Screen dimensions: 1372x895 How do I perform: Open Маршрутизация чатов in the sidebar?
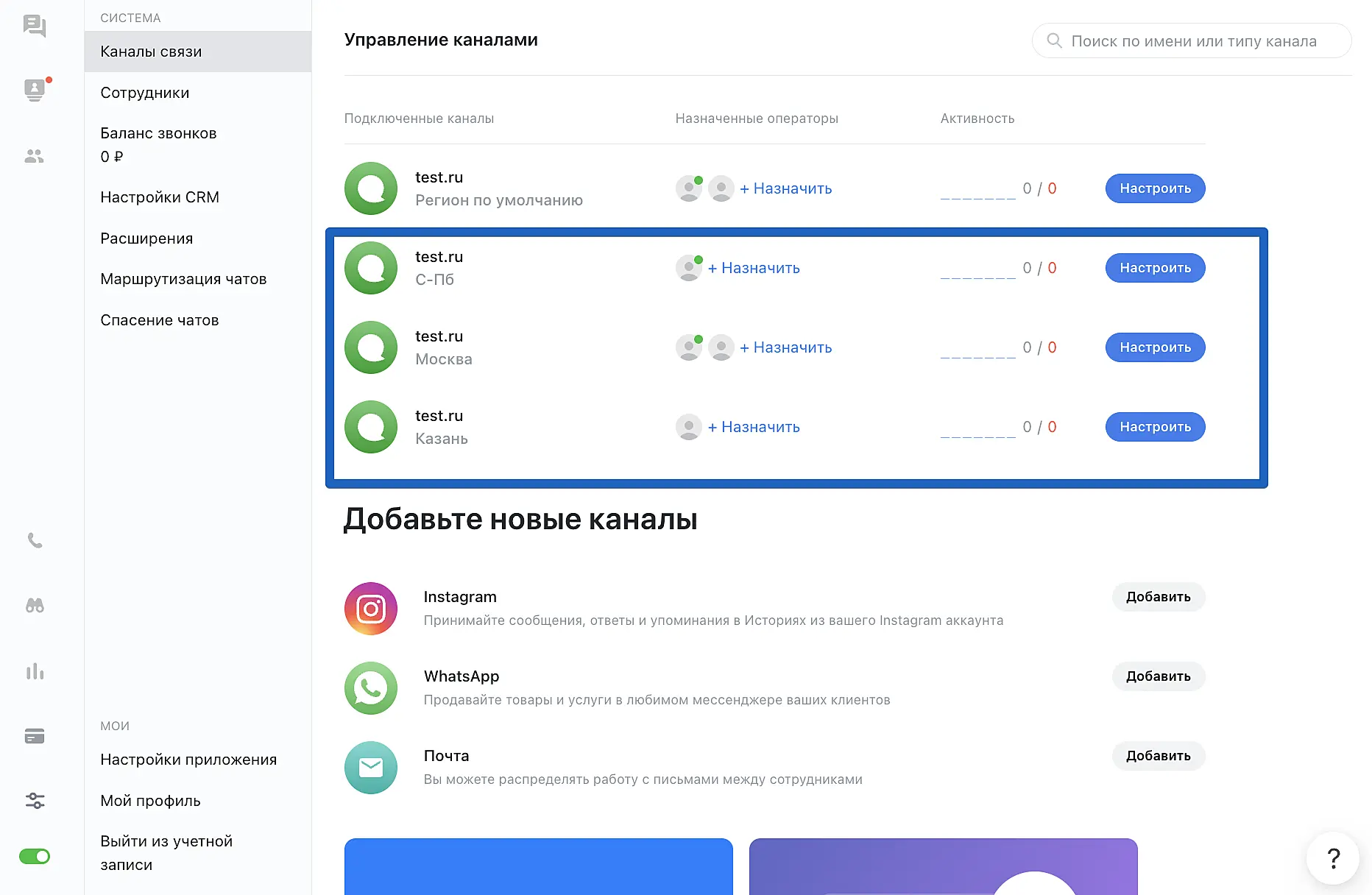(x=198, y=279)
